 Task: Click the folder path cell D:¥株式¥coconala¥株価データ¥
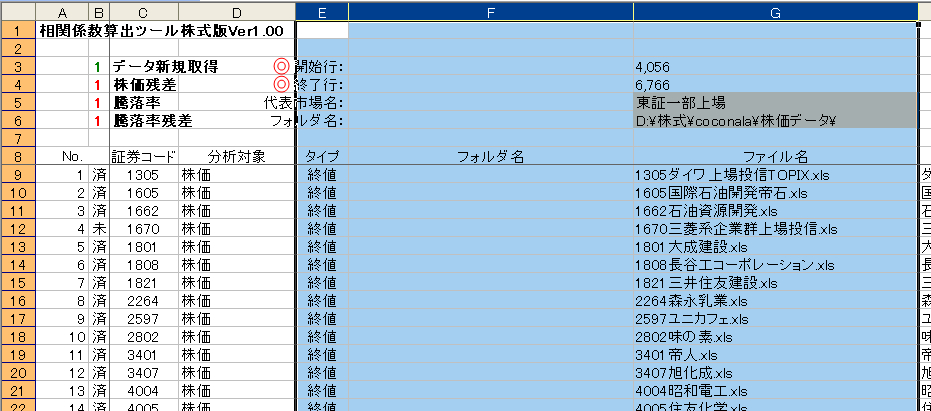tap(775, 121)
